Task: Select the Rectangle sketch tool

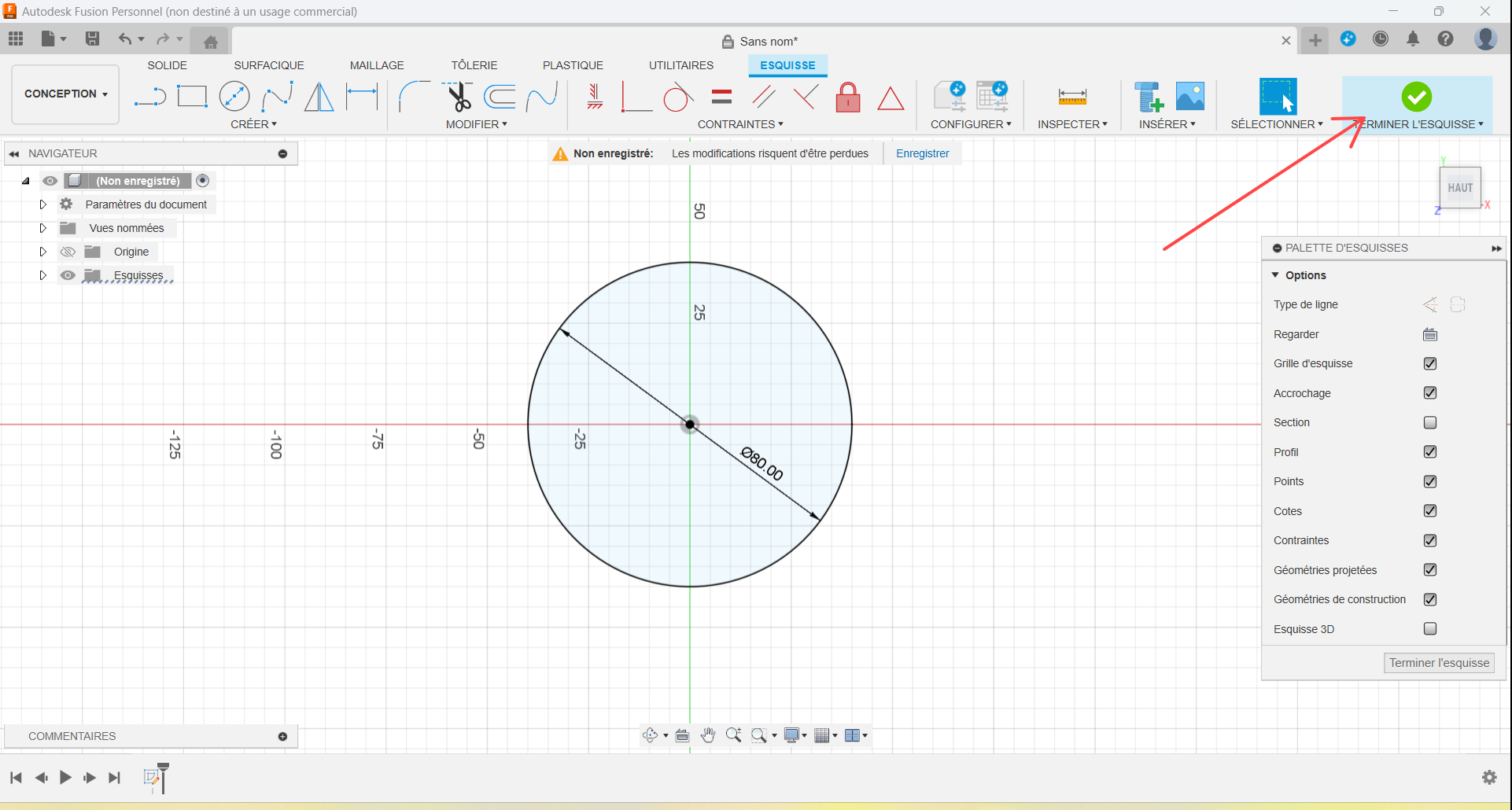Action: (192, 97)
